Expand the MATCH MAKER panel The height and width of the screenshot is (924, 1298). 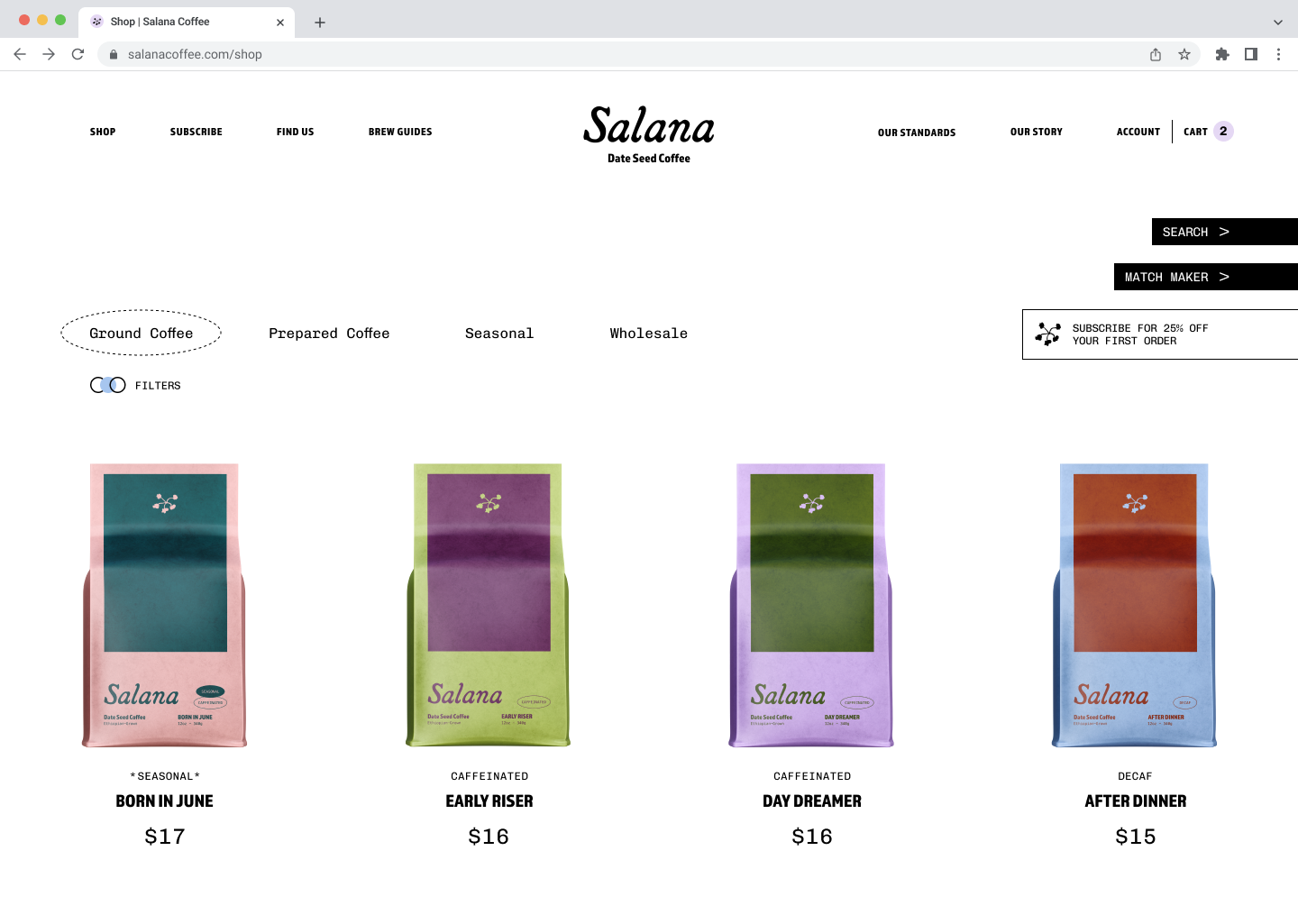click(1206, 277)
